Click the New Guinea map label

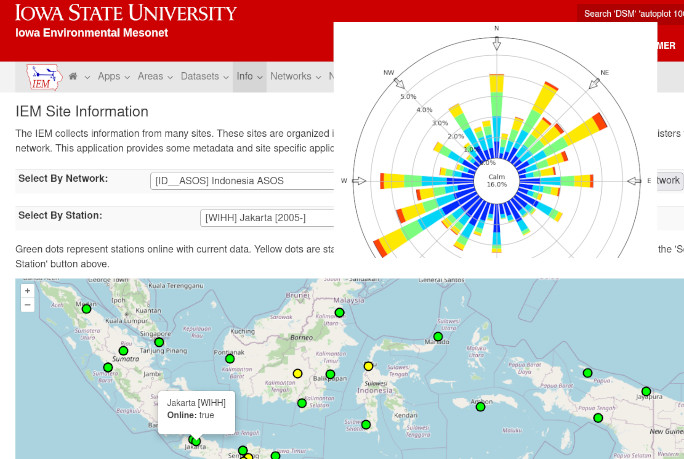click(x=667, y=432)
